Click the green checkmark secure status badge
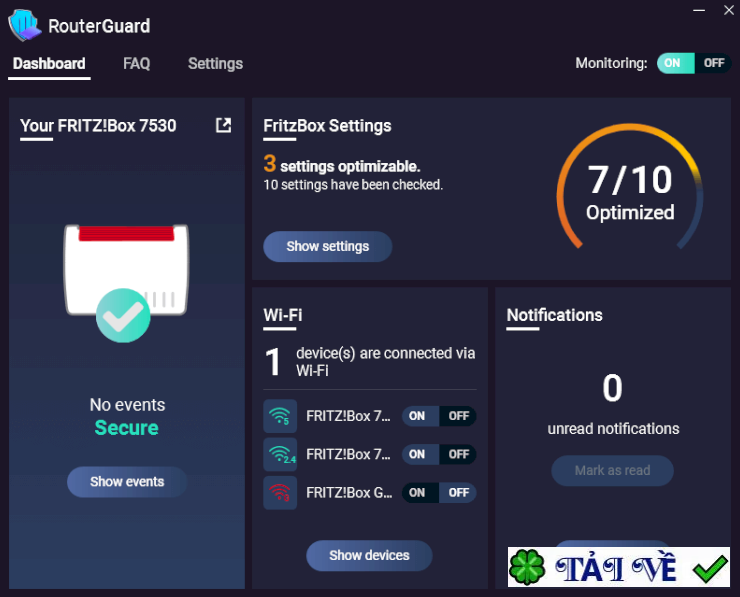740x597 pixels. 123,315
